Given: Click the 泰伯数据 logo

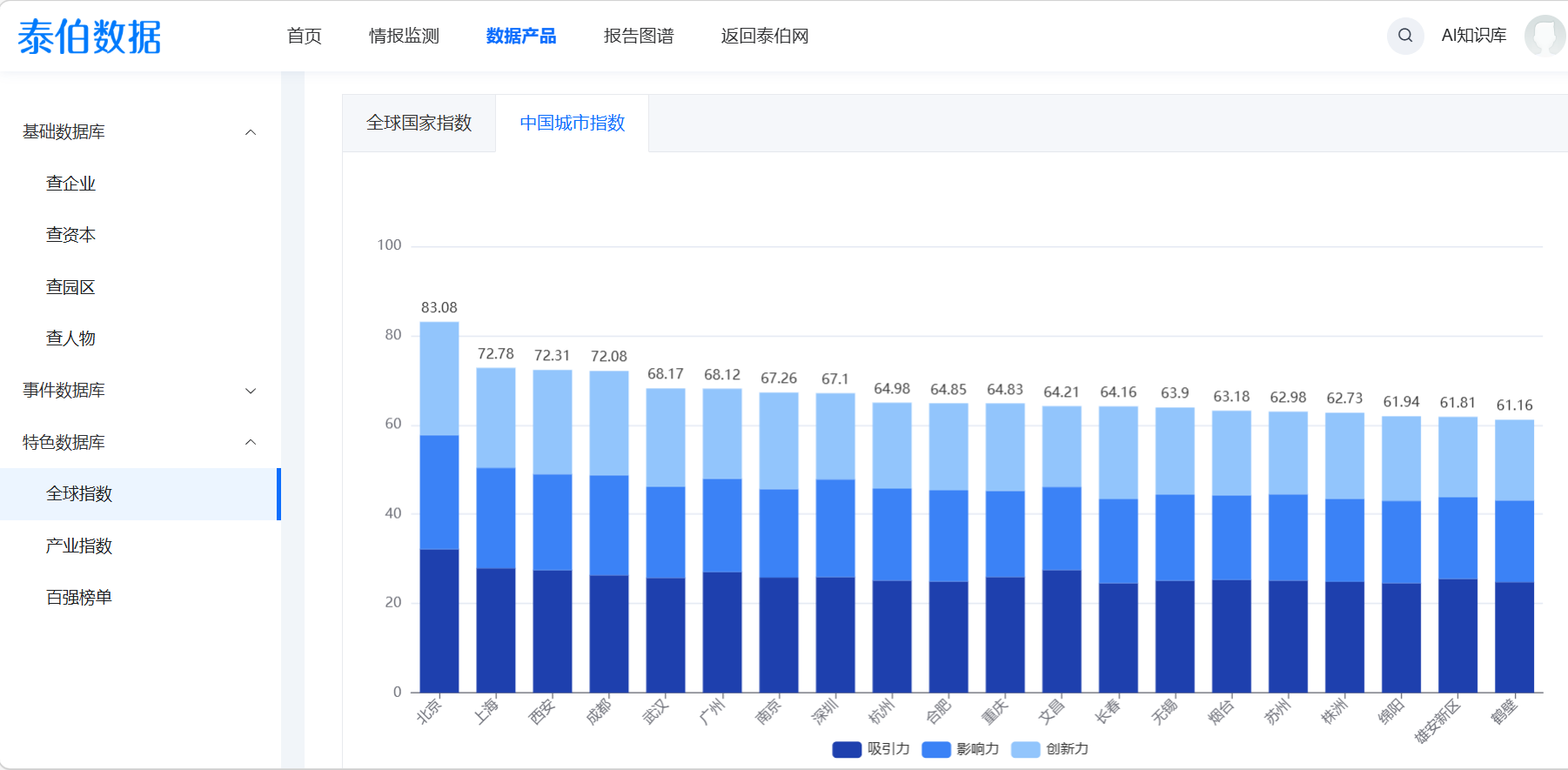Looking at the screenshot, I should tap(90, 37).
